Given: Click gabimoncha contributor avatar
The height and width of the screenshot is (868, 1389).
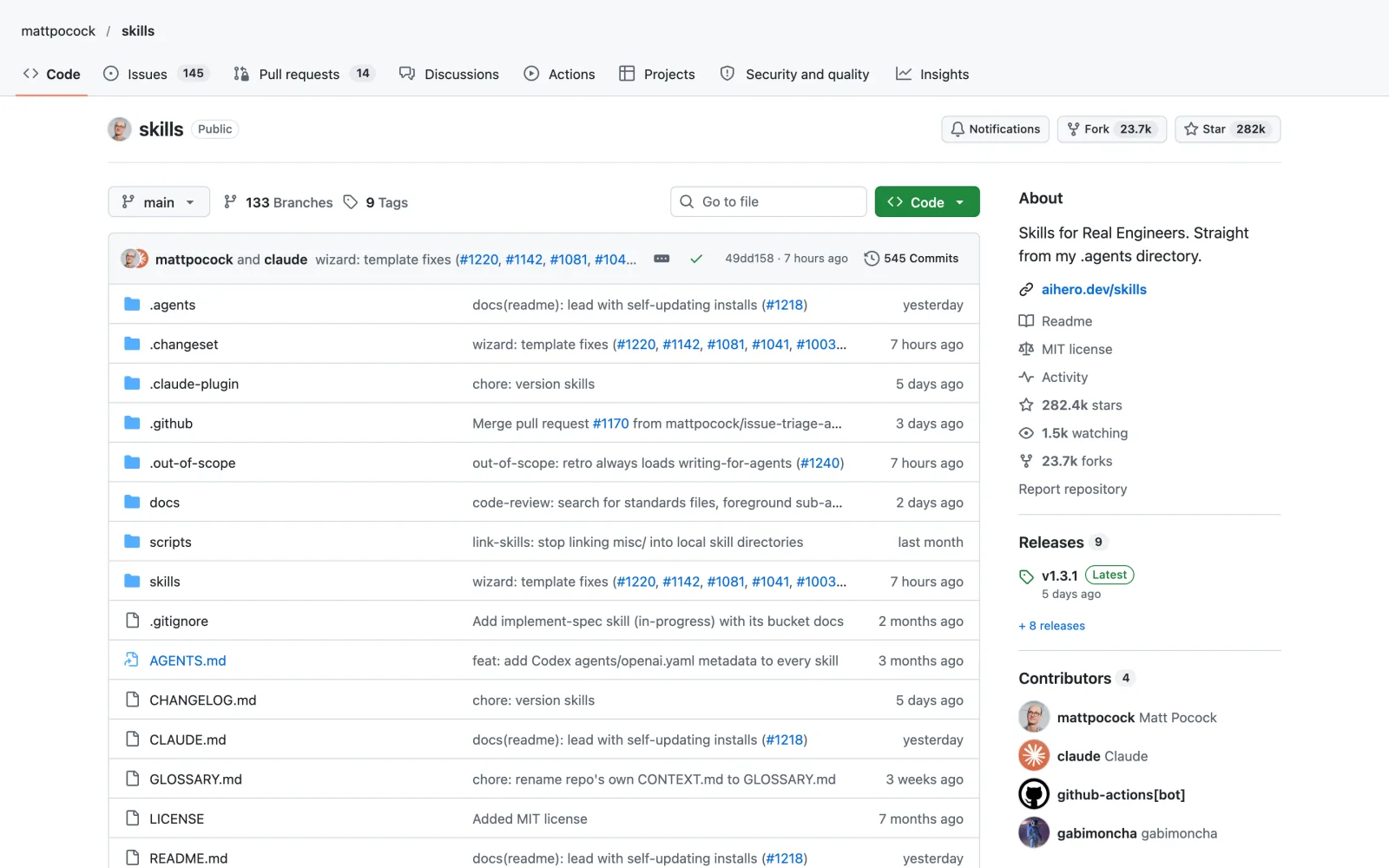Looking at the screenshot, I should coord(1034,832).
